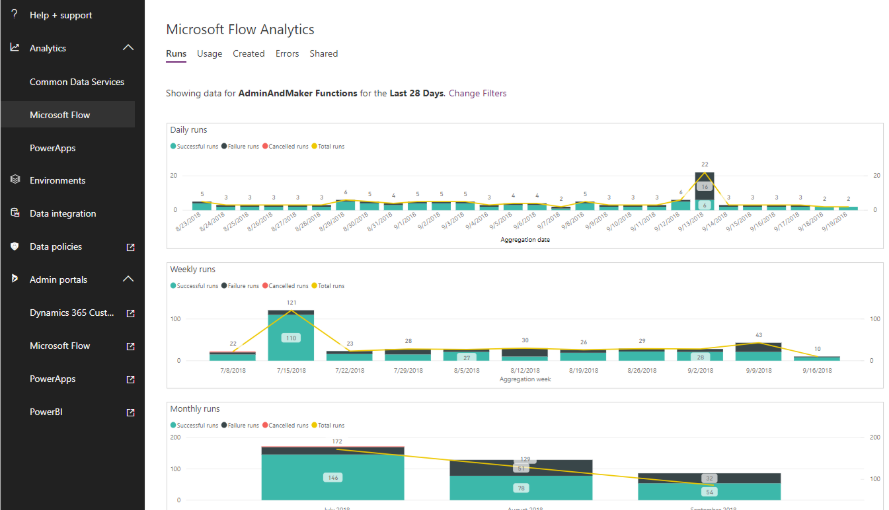Click the July monthly bar labeled 146
The height and width of the screenshot is (510, 889).
pyautogui.click(x=333, y=477)
